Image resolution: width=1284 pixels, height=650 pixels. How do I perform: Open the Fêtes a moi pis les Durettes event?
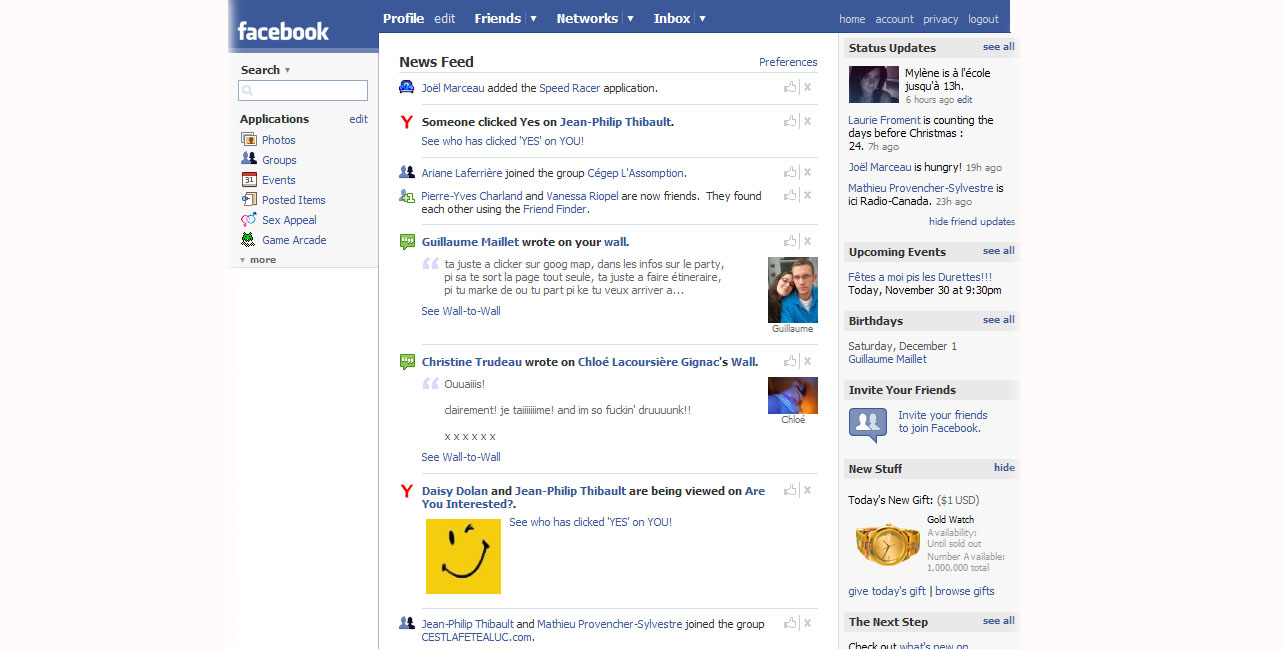920,277
